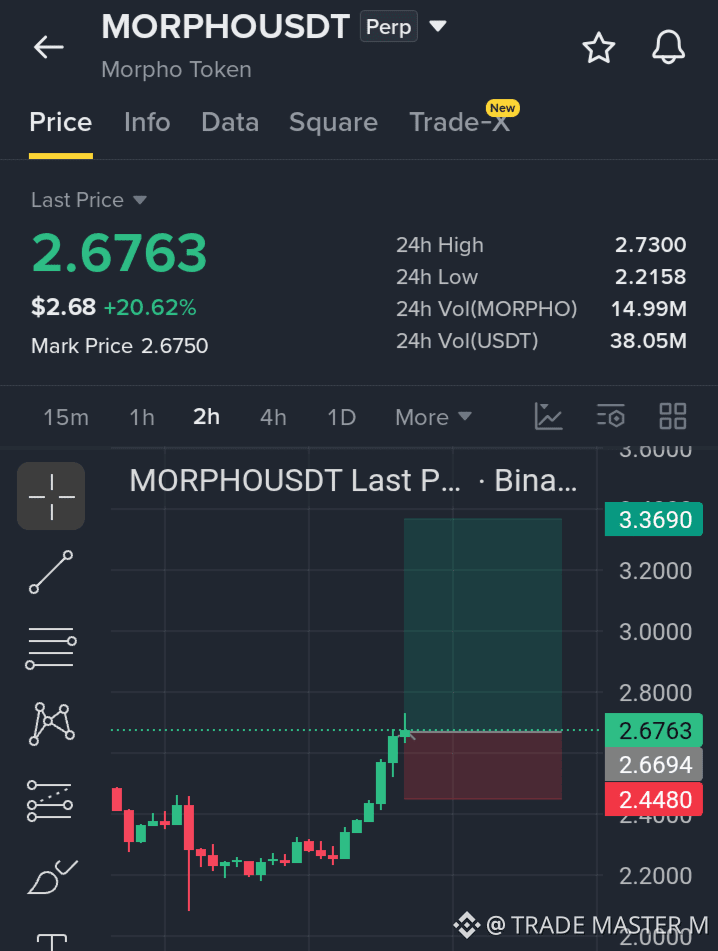Select the horizontal lines drawing tool
Screen dimensions: 718x951
tap(51, 648)
